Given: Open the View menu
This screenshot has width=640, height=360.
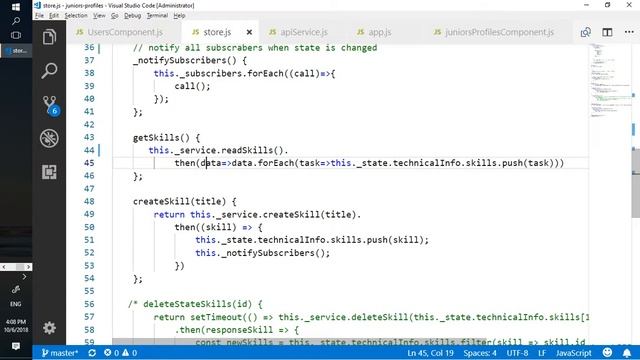Looking at the screenshot, I should (x=99, y=16).
